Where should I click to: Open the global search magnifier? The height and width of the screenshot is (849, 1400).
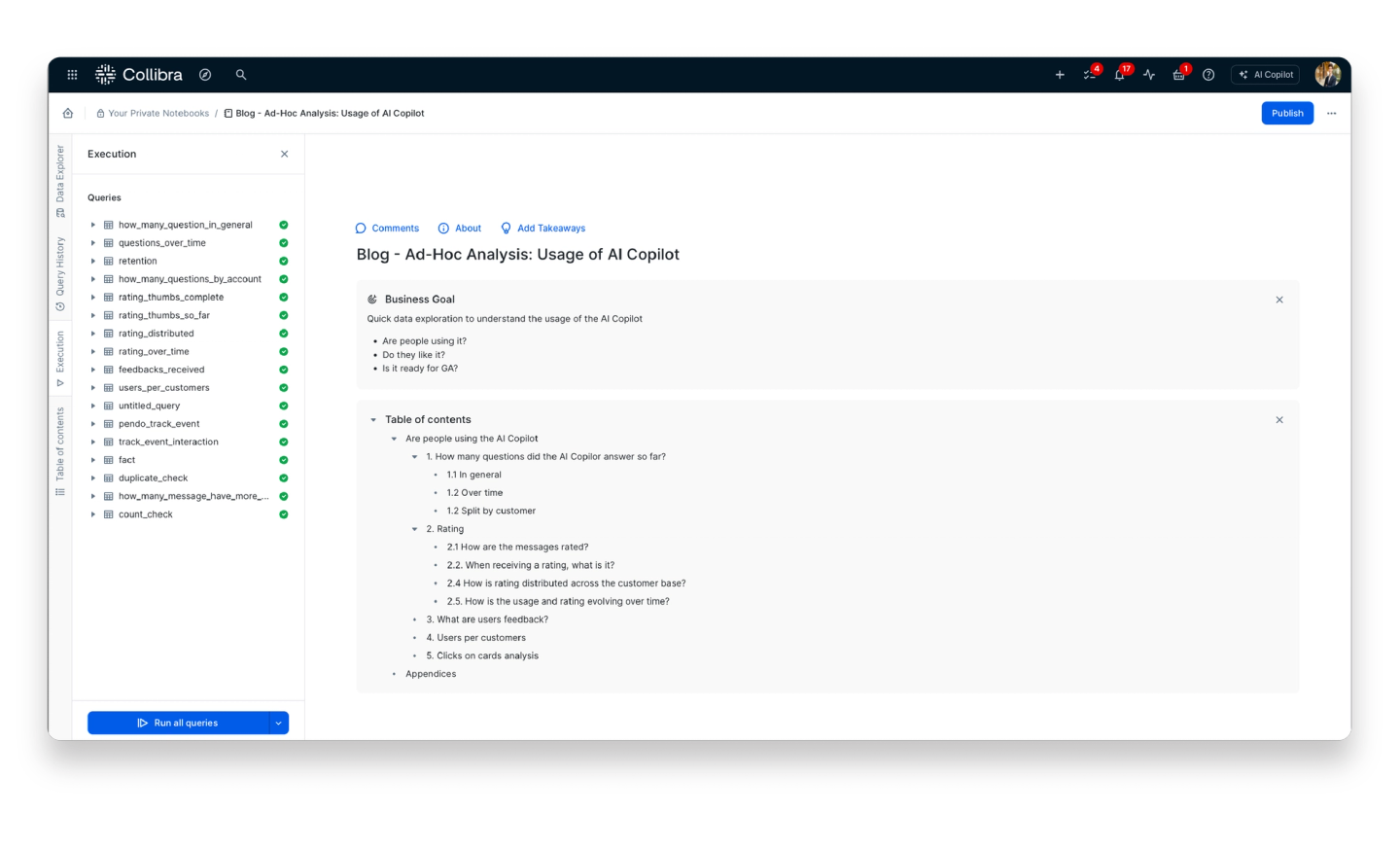tap(240, 74)
